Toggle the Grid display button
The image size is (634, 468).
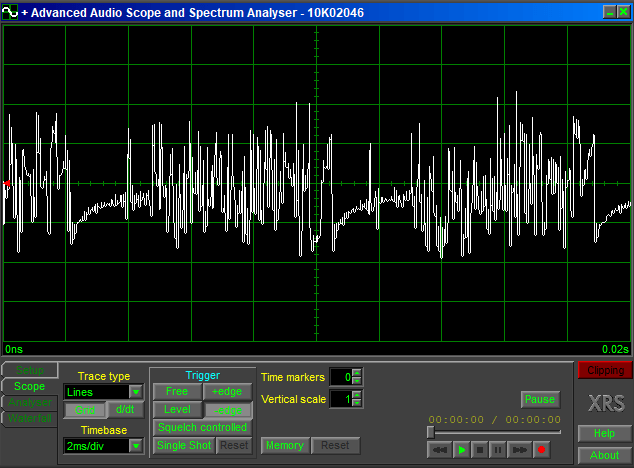click(x=85, y=410)
